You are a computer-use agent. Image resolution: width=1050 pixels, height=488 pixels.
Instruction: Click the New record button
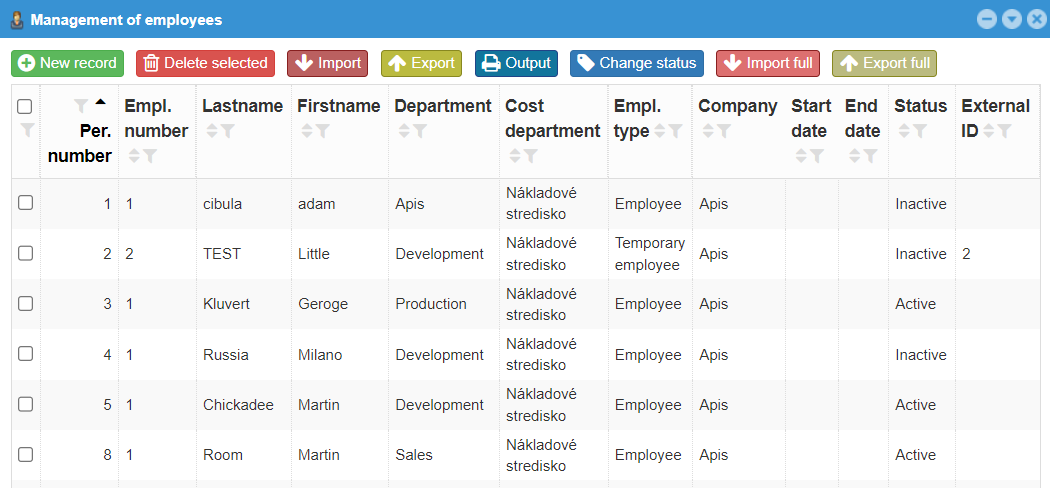(x=68, y=63)
